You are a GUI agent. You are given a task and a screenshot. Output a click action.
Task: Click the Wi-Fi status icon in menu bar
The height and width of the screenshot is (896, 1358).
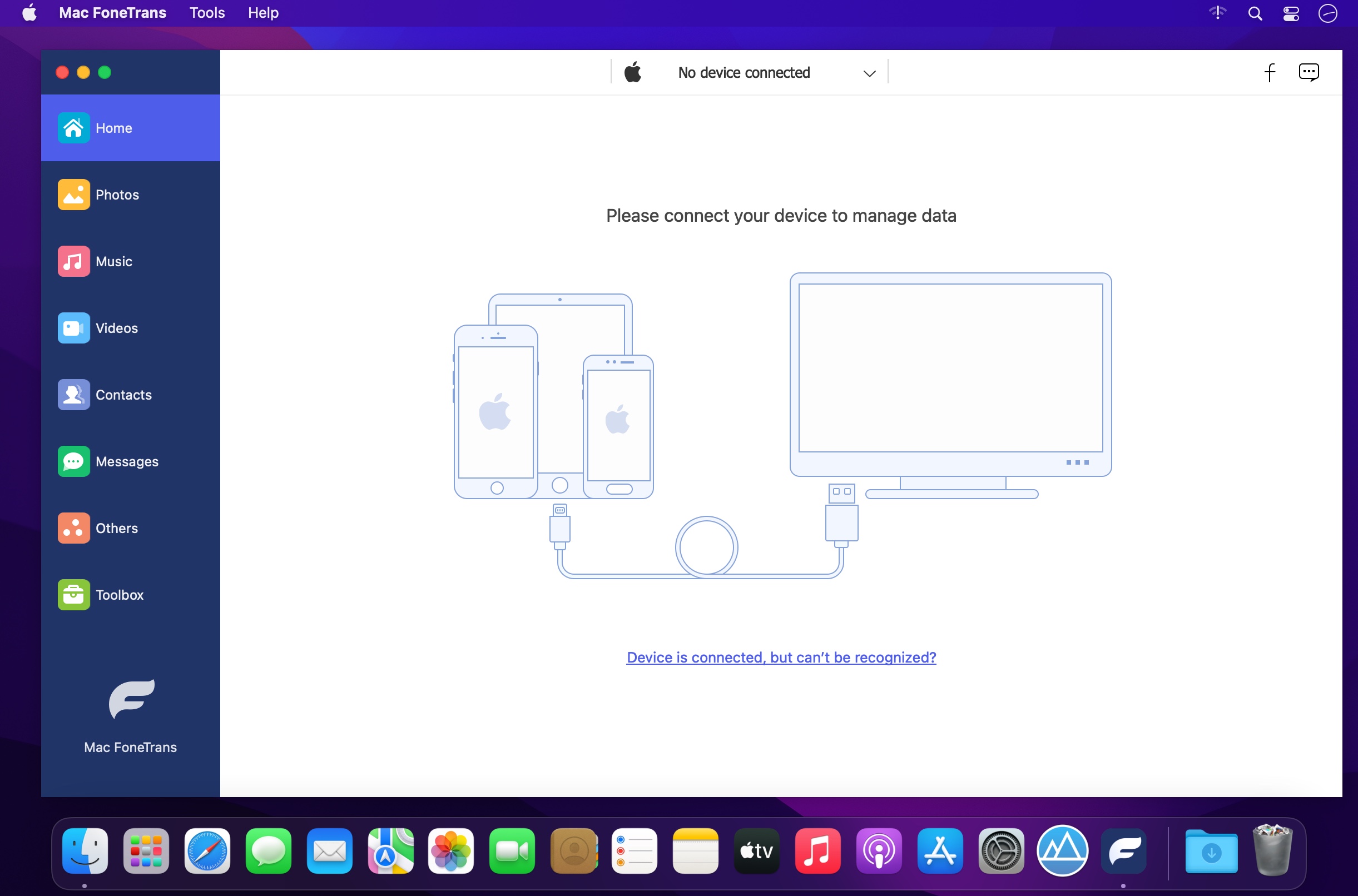coord(1218,13)
